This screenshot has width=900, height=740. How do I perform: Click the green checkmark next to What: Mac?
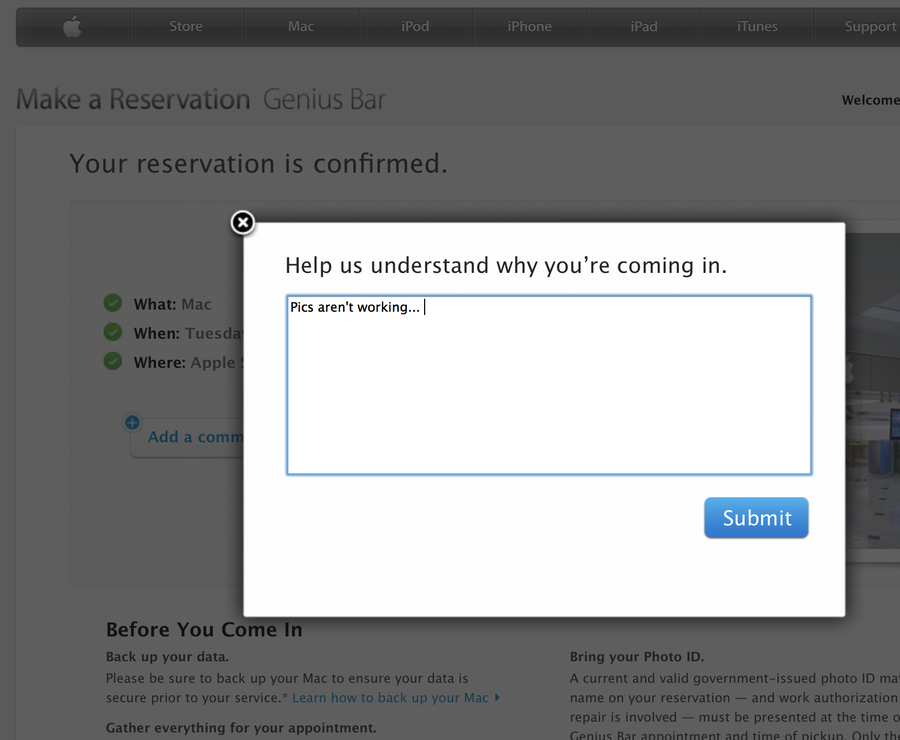[113, 303]
